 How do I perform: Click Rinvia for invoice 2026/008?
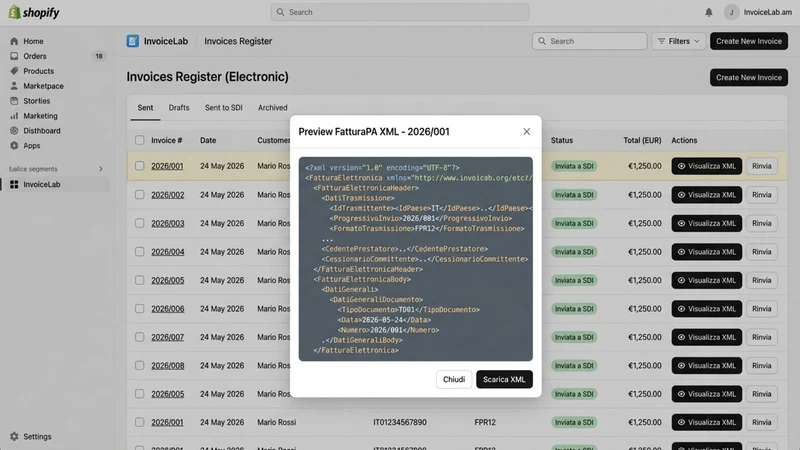(x=762, y=365)
